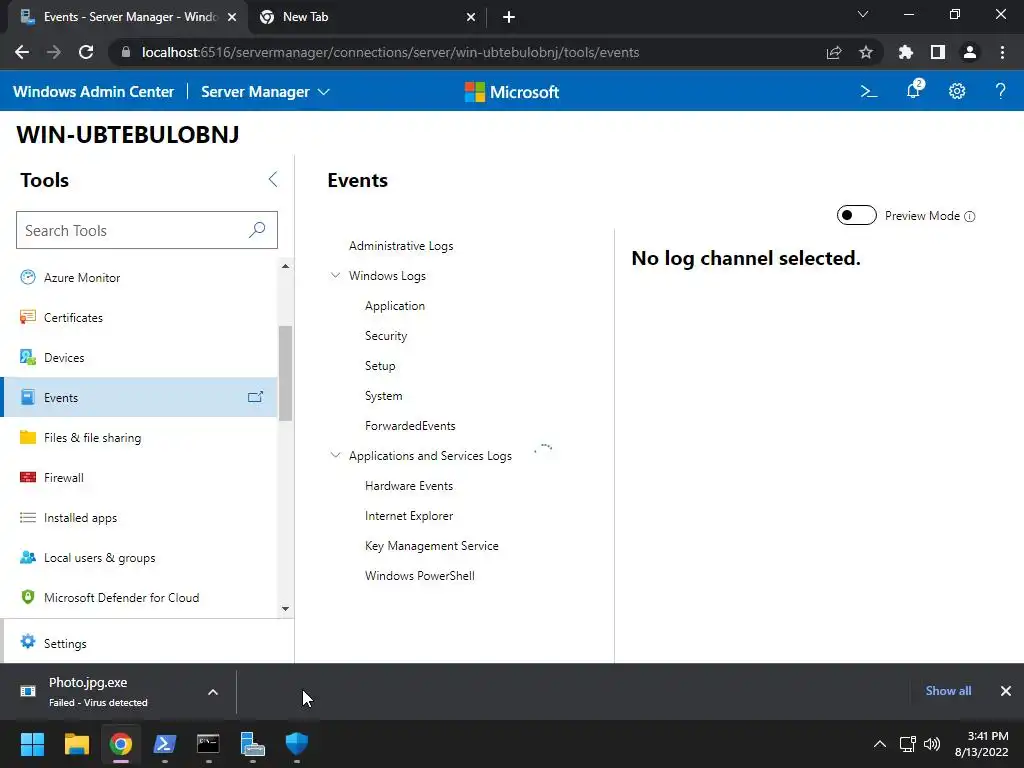Click the Events tool icon
The height and width of the screenshot is (768, 1024).
(x=27, y=397)
